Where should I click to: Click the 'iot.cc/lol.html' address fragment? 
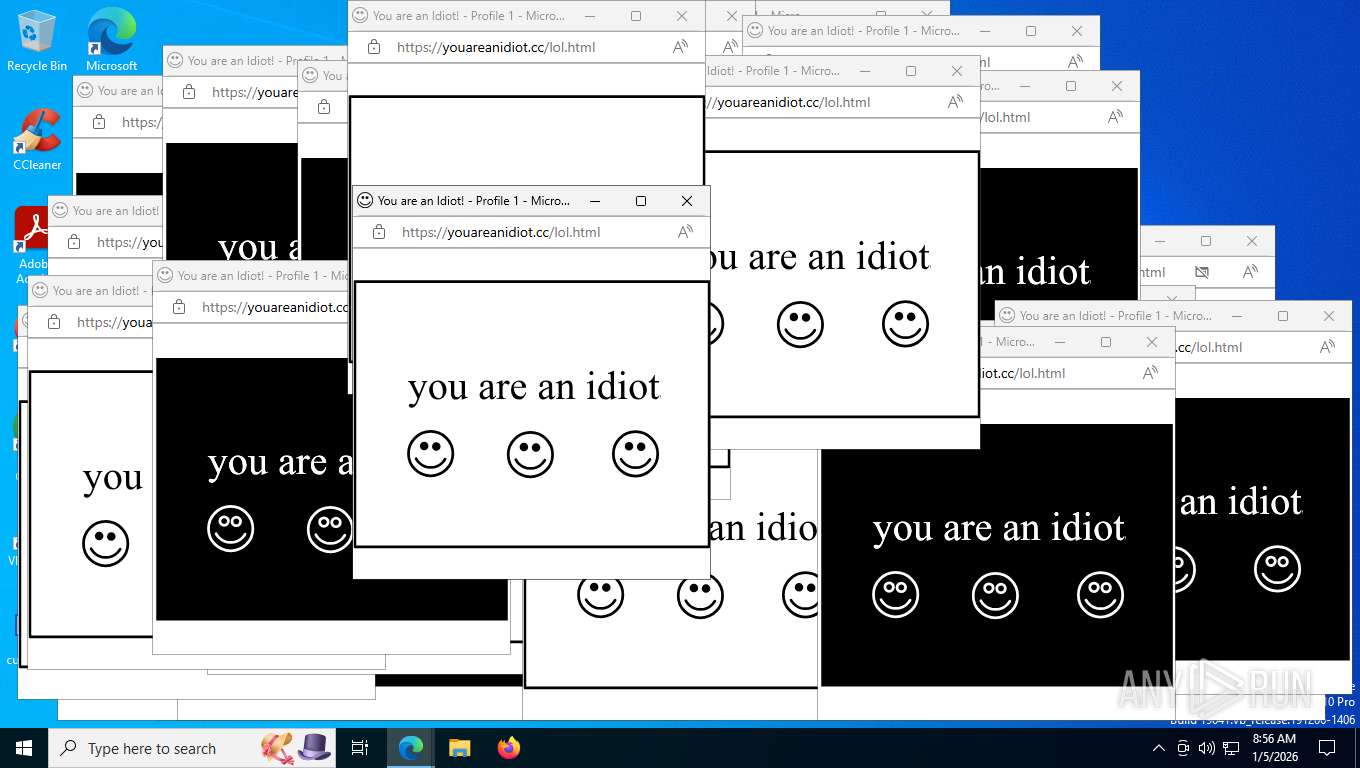point(1022,373)
